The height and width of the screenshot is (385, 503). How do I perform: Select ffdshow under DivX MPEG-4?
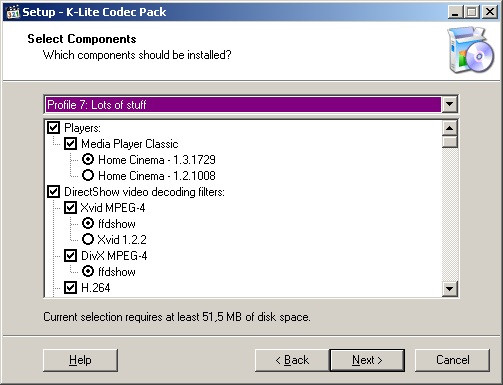click(88, 271)
